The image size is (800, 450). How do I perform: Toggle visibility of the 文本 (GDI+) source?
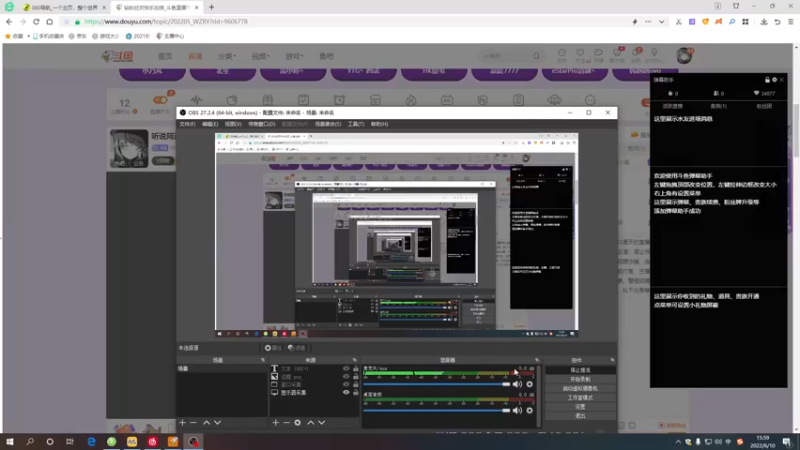[x=346, y=368]
